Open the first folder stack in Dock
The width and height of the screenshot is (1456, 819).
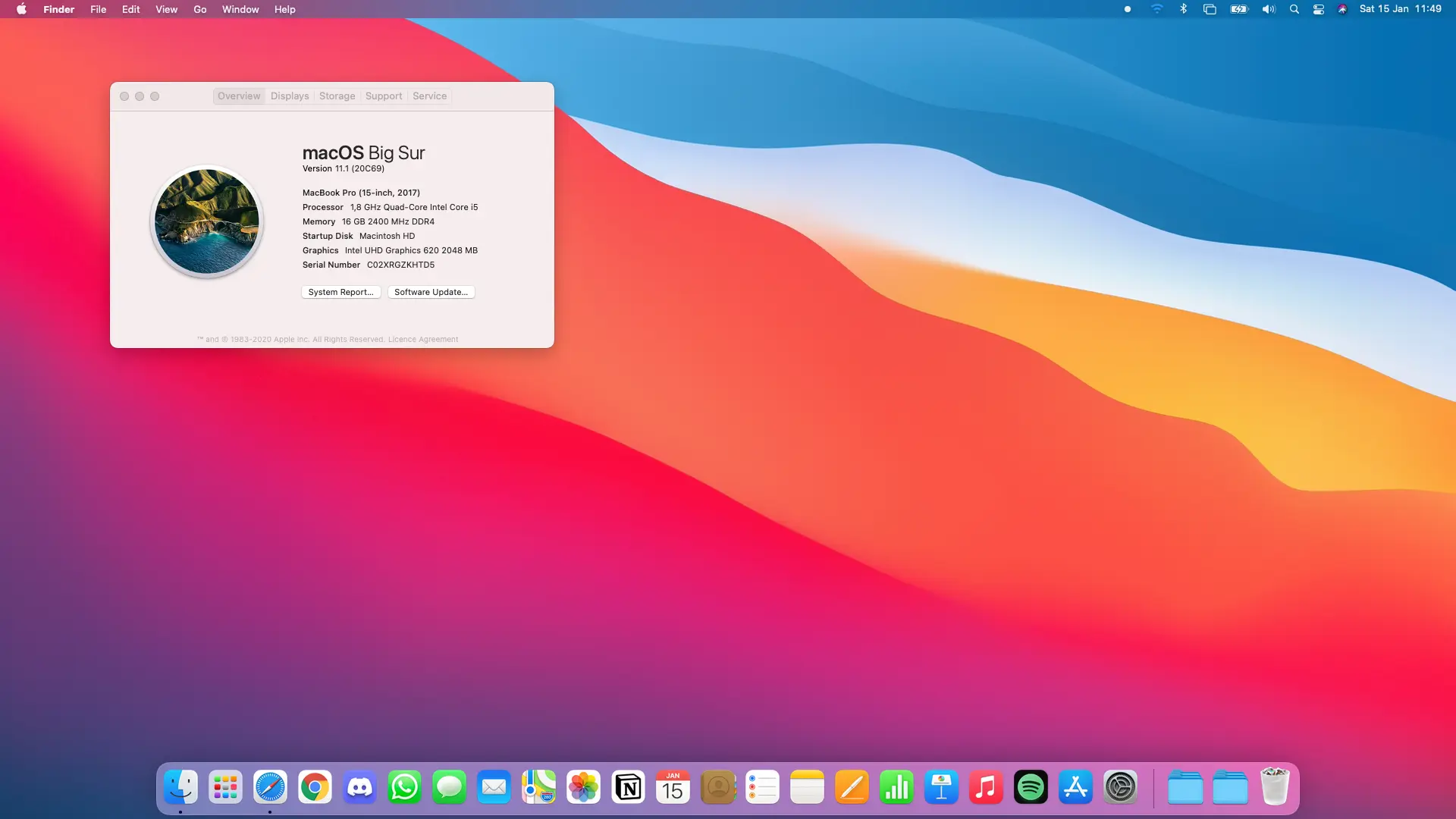[1185, 787]
